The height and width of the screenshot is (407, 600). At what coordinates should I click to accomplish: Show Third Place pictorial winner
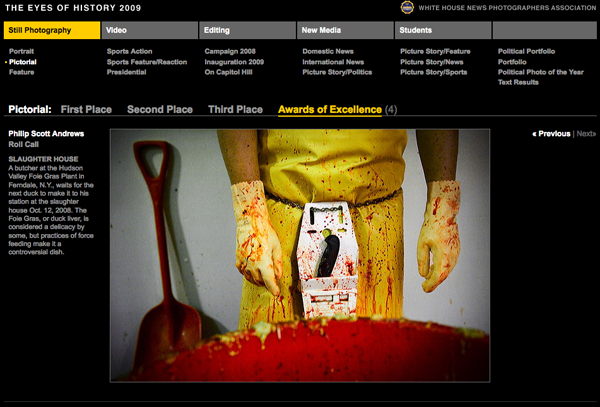coord(235,109)
